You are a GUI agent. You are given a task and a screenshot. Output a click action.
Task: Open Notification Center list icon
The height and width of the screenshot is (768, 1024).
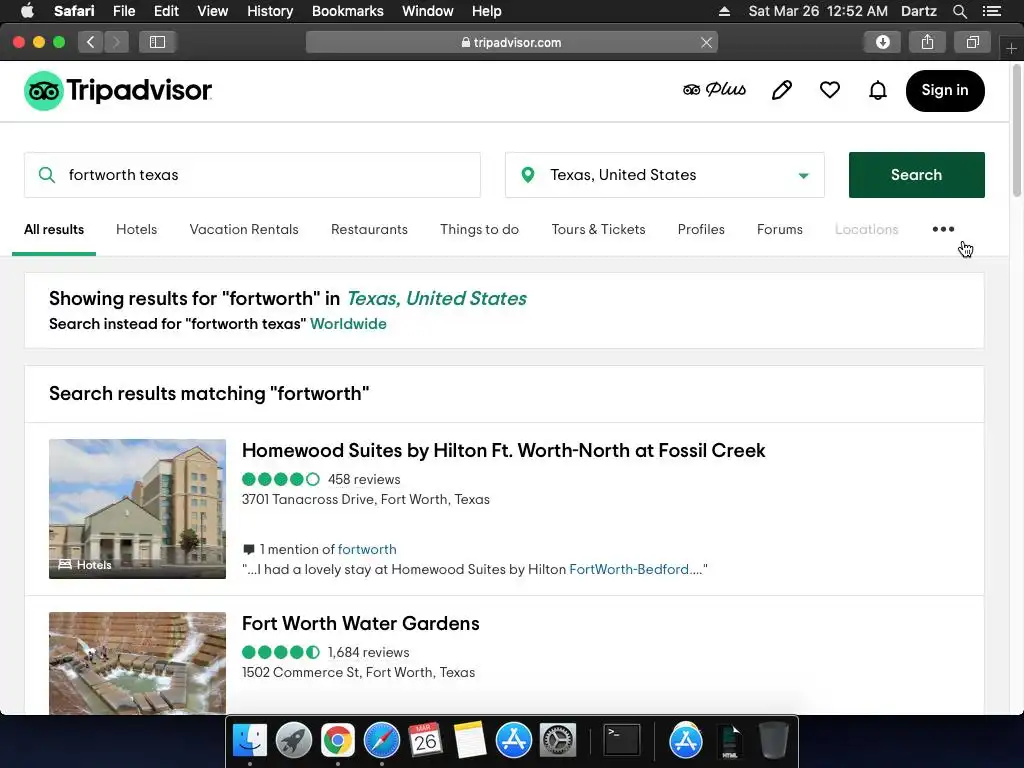[991, 11]
